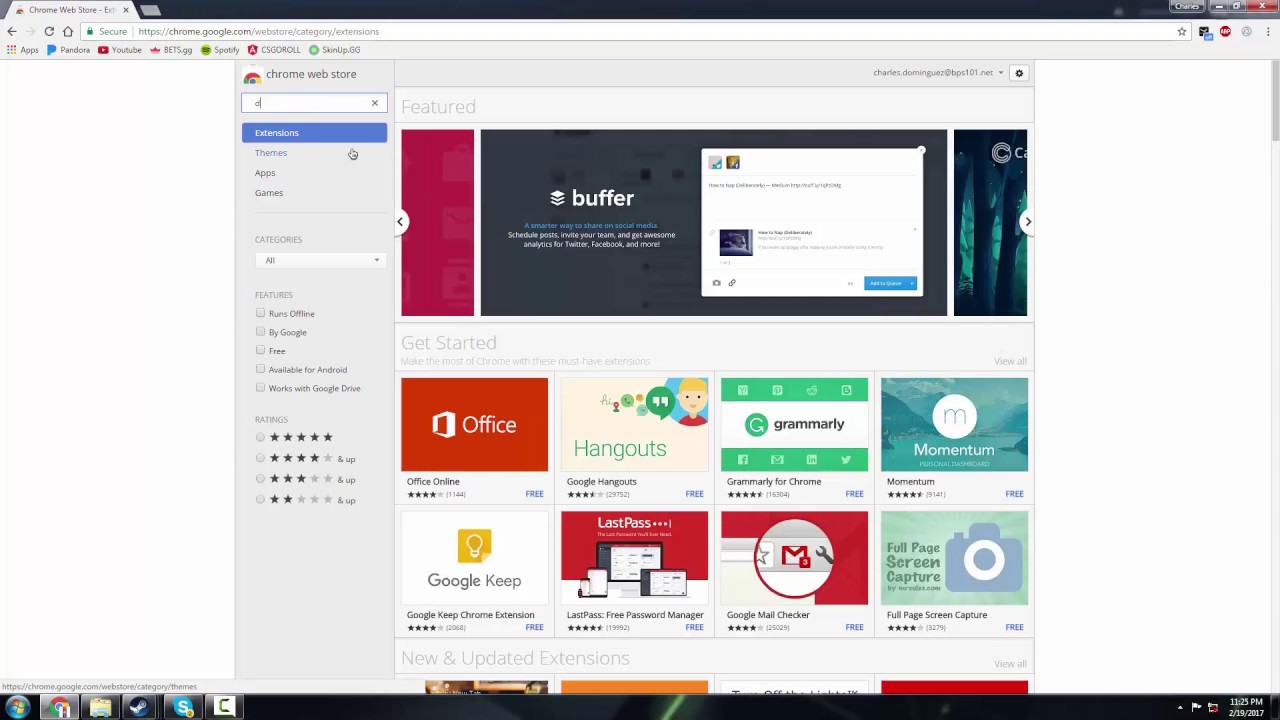
Task: Click the chrome web store logo link
Action: click(x=300, y=74)
